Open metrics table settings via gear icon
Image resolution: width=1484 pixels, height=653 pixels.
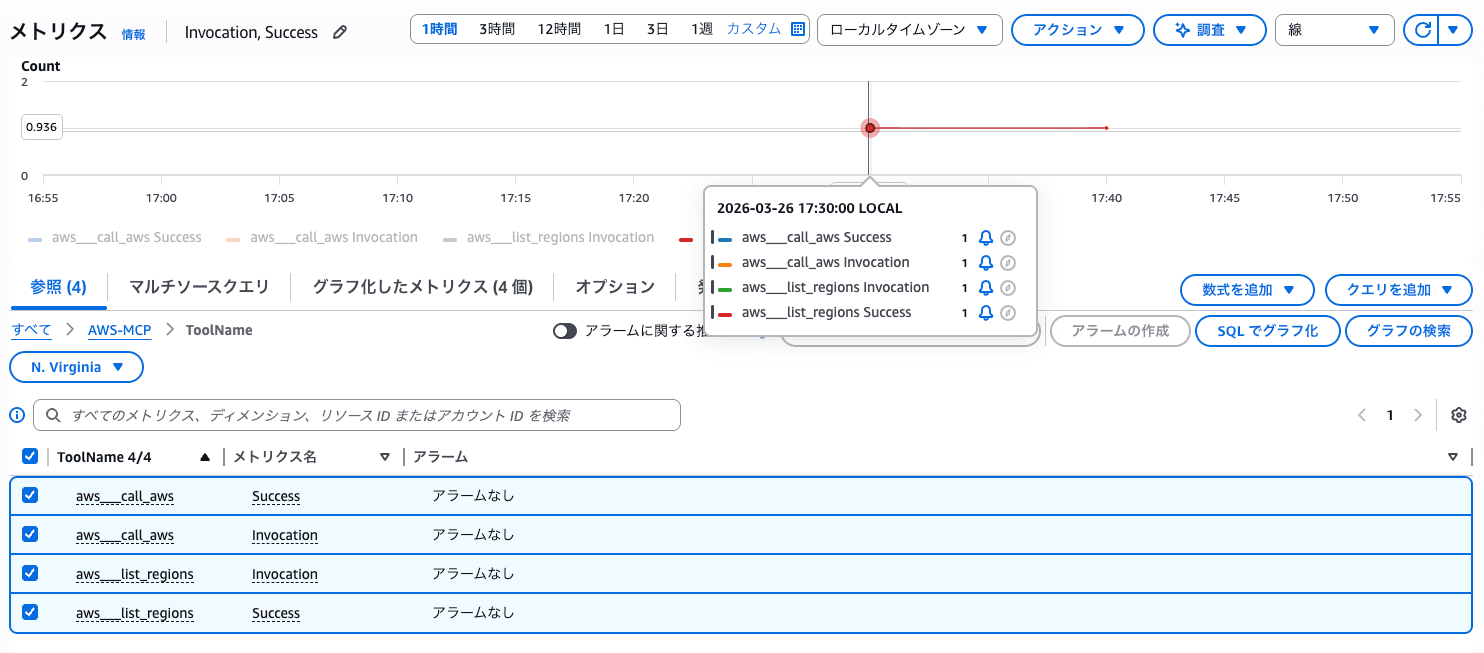pyautogui.click(x=1459, y=414)
